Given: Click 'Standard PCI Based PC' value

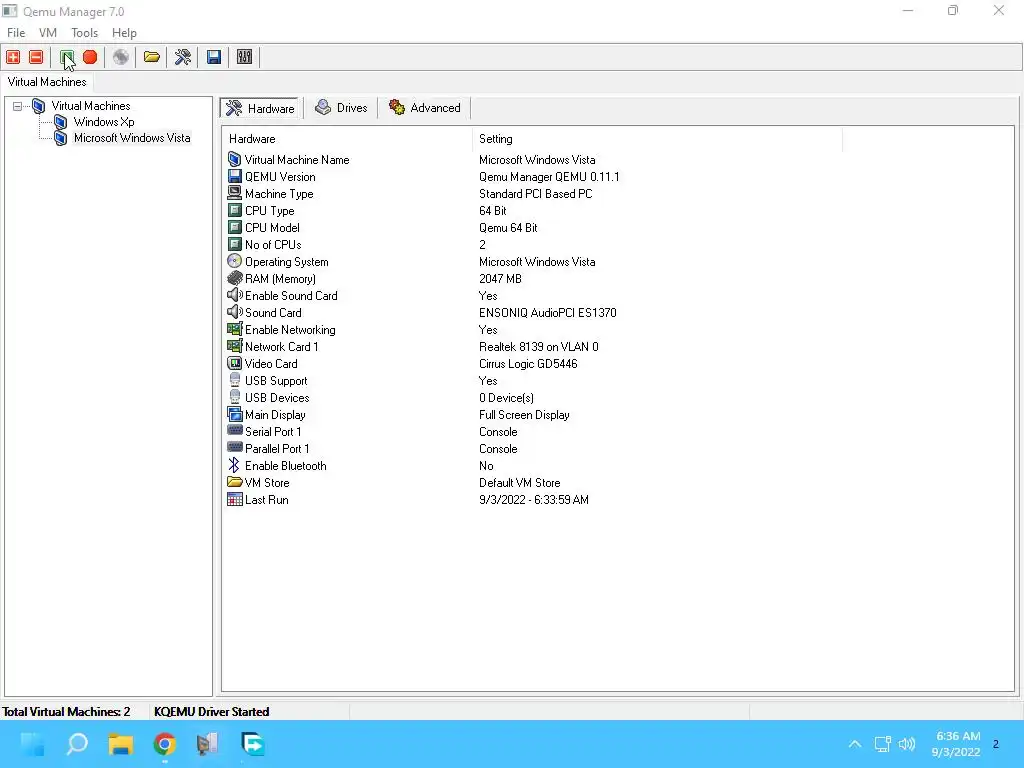Looking at the screenshot, I should 536,194.
